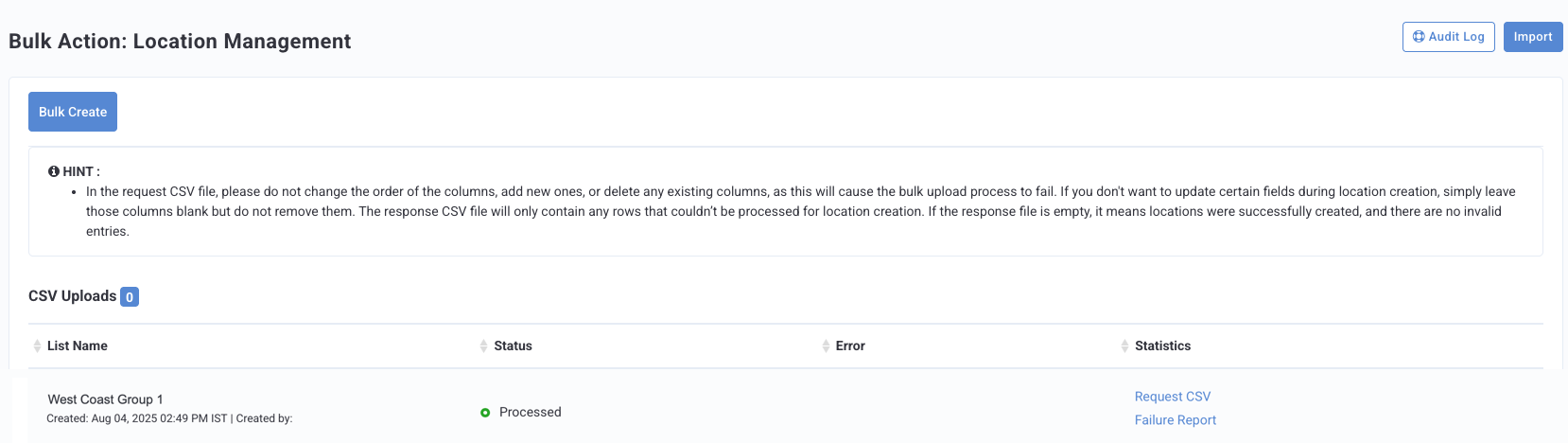Click the Import button
The width and height of the screenshot is (1568, 443).
click(x=1533, y=37)
